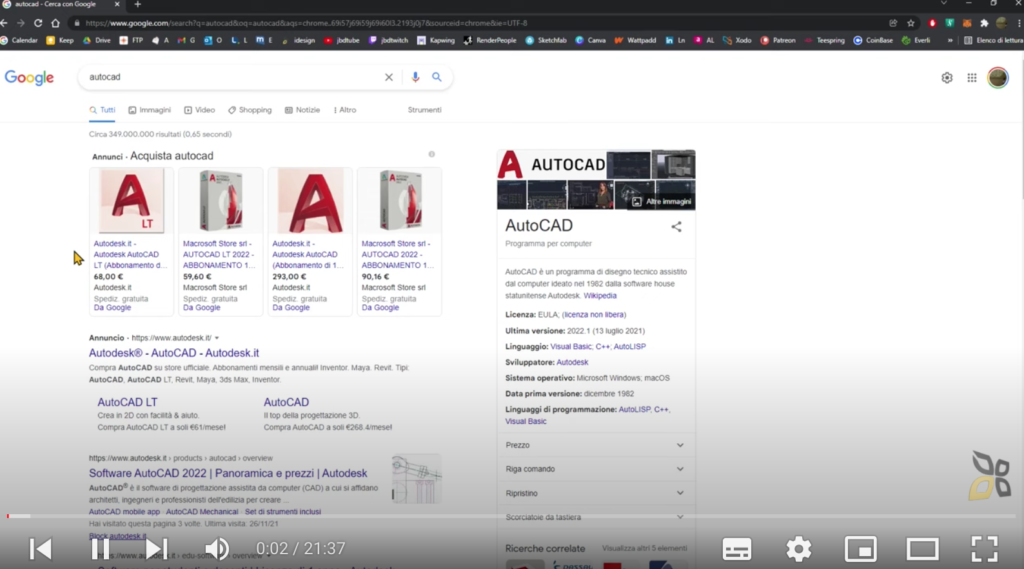Switch to Immagini tab

[x=150, y=110]
